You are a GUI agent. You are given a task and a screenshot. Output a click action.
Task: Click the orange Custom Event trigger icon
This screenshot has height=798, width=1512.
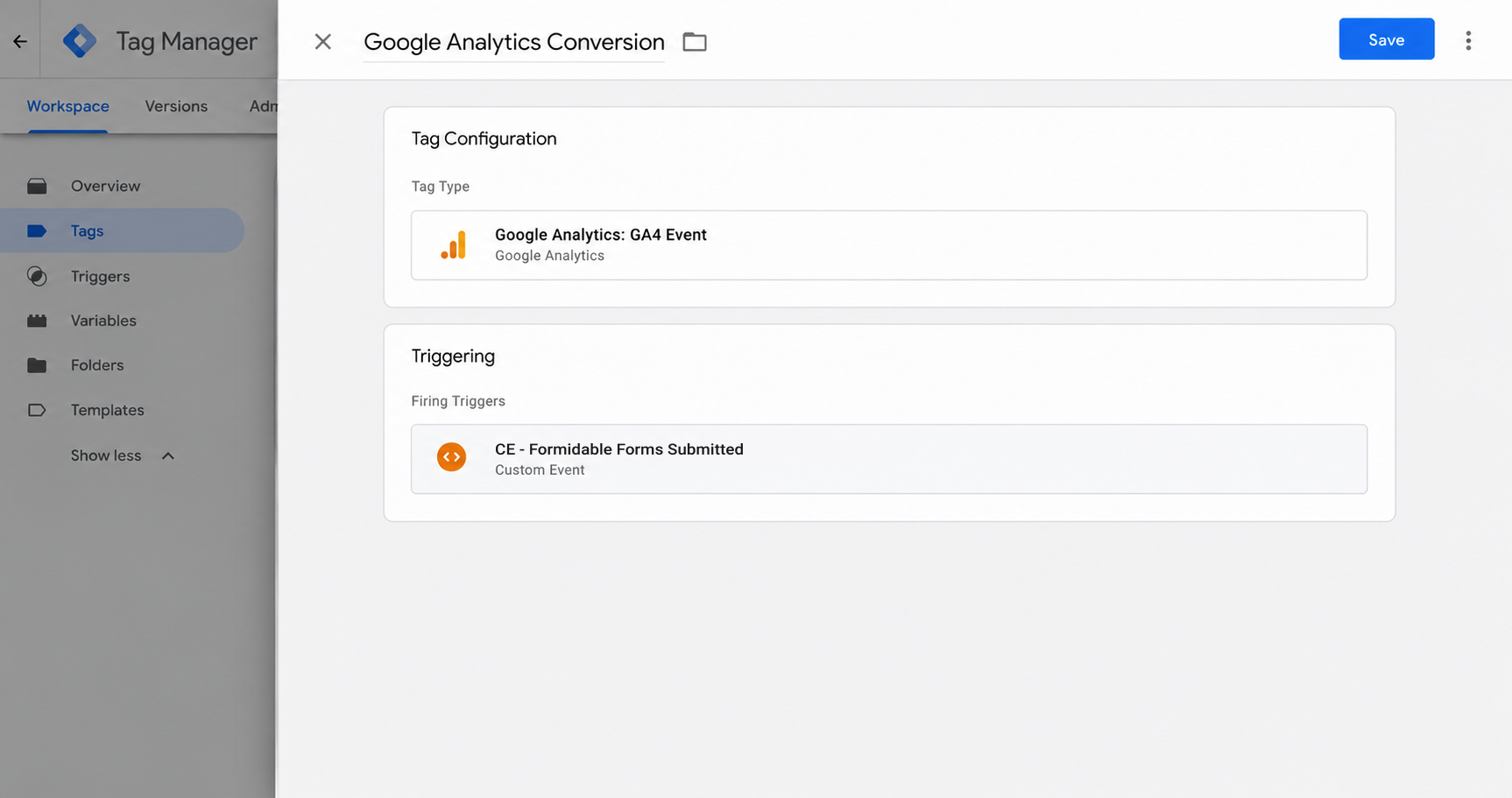[451, 457]
